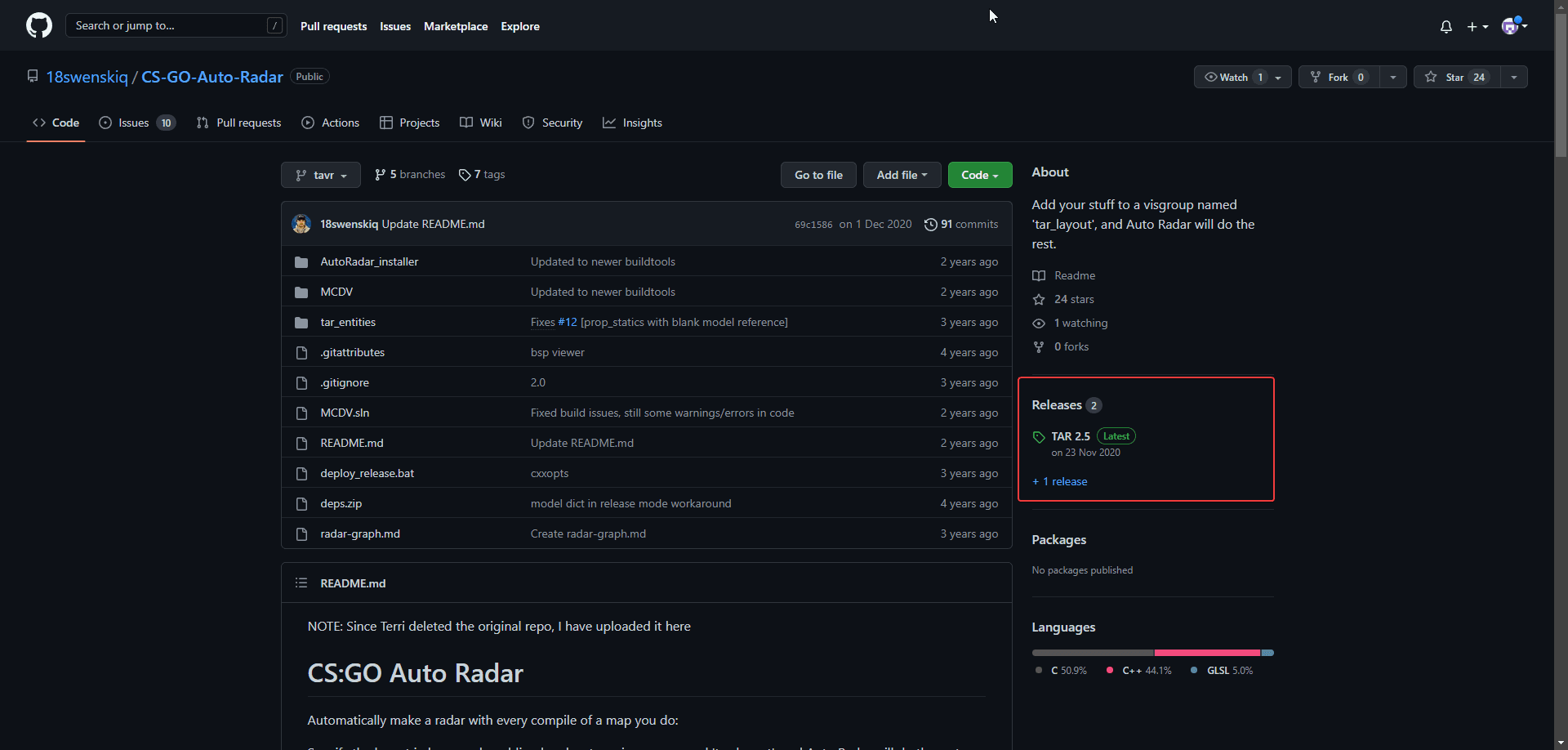Expand the Add file dropdown
Screen dimensions: 1568x750
pos(902,175)
